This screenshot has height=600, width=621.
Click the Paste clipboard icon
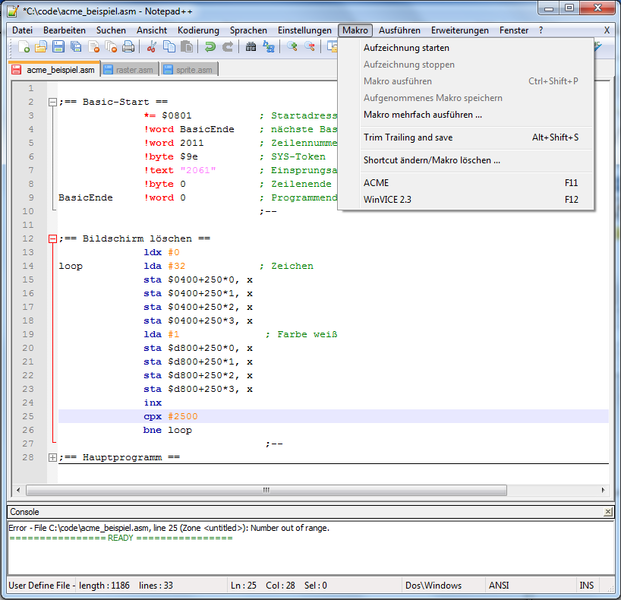[187, 47]
